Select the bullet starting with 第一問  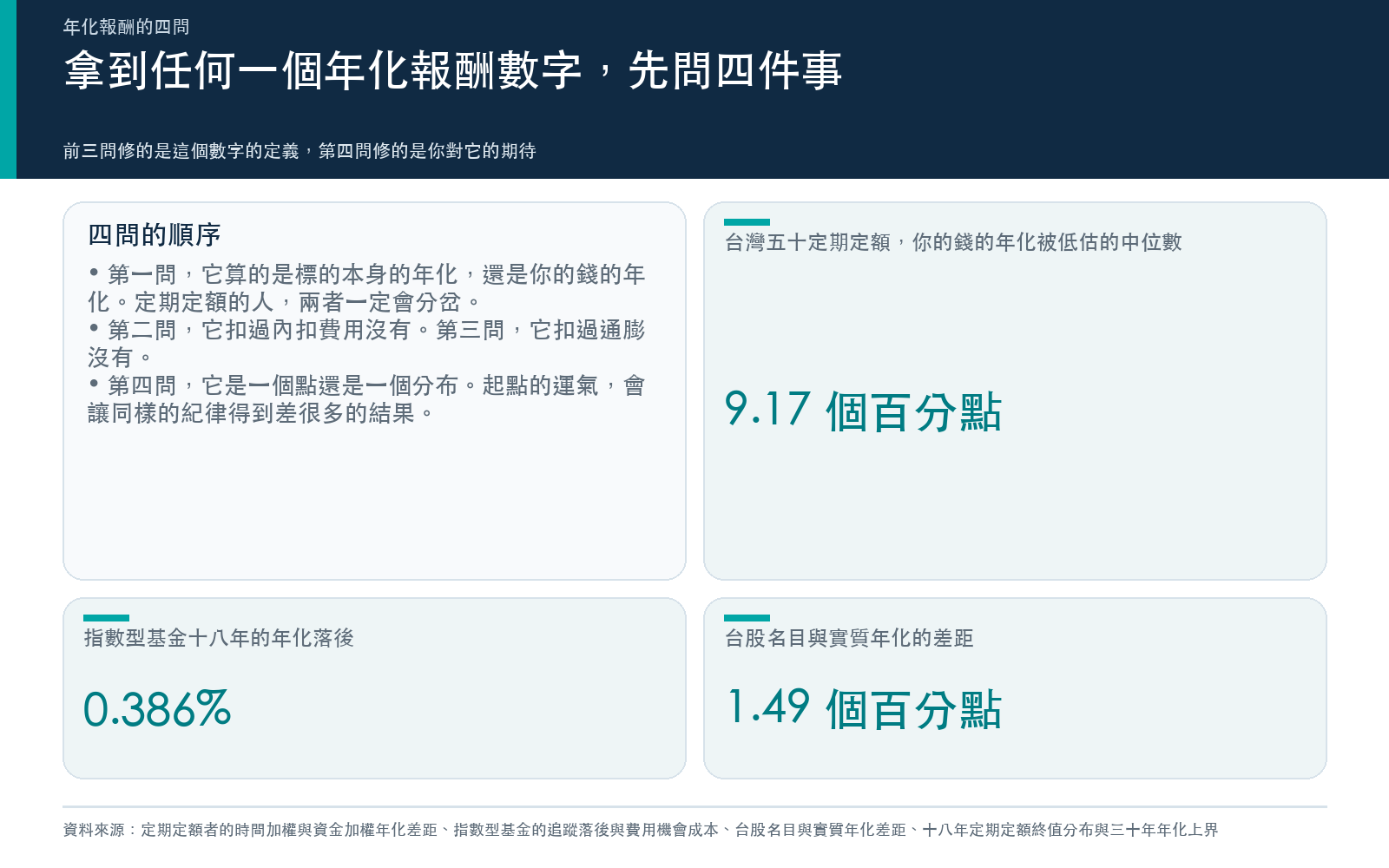pos(366,288)
